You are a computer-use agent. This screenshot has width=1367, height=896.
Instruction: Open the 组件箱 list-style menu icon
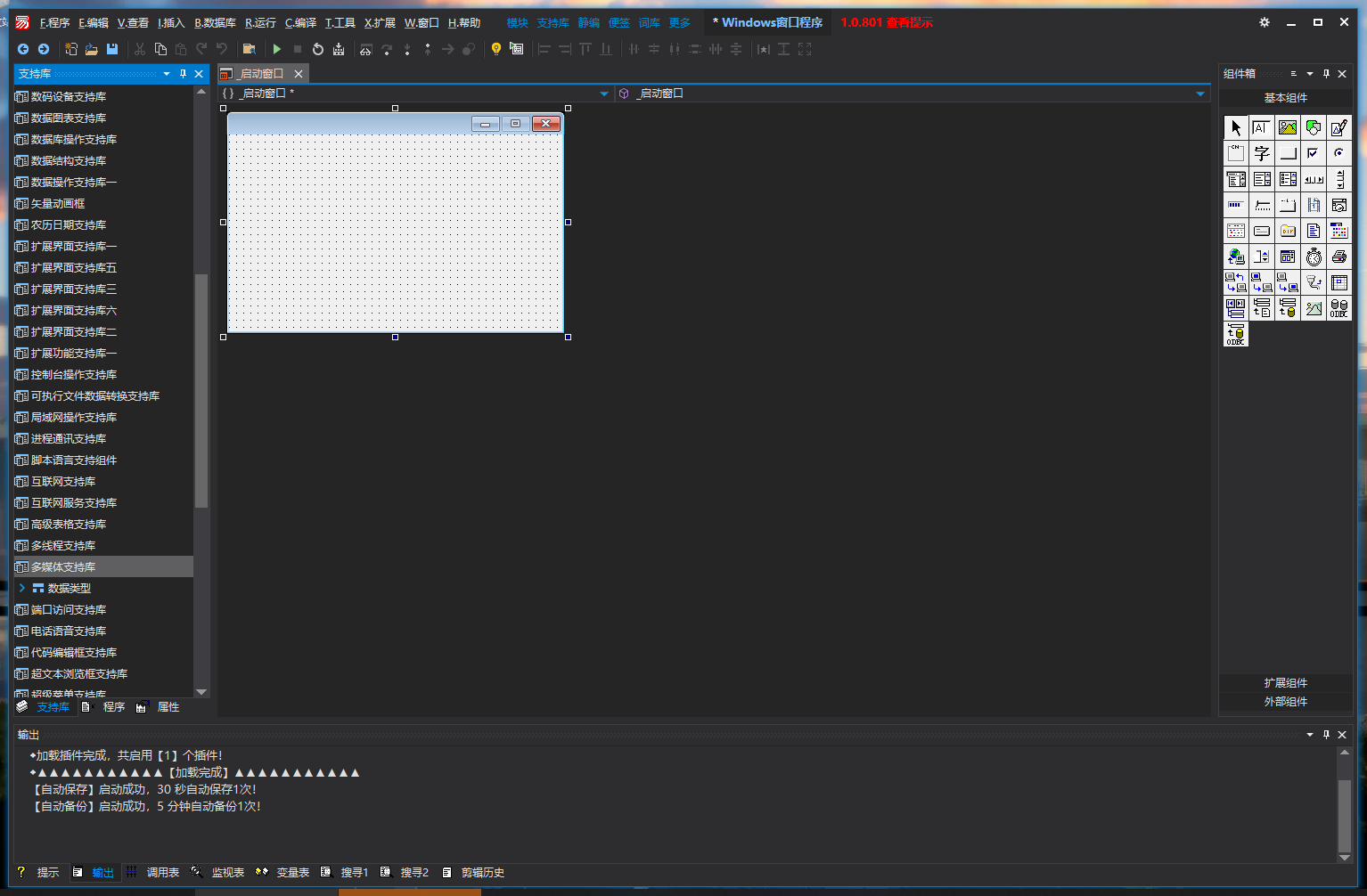pos(1293,74)
